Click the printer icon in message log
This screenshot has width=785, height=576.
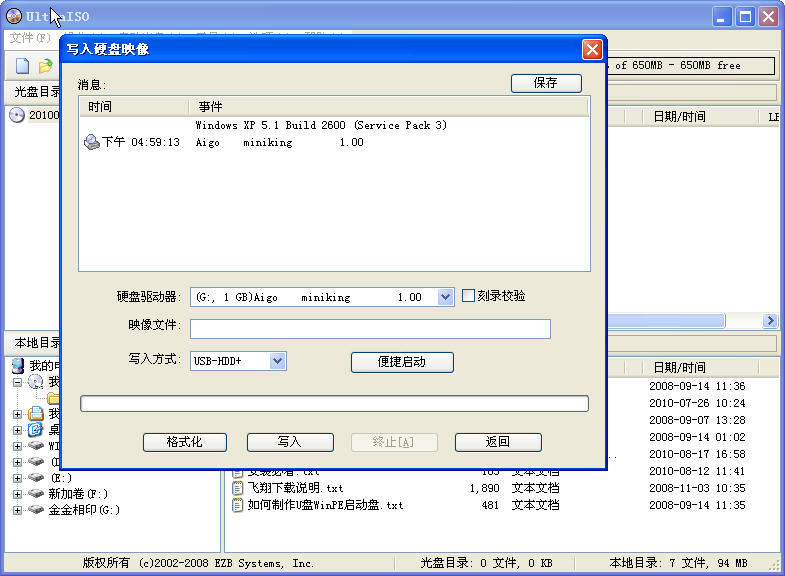91,142
